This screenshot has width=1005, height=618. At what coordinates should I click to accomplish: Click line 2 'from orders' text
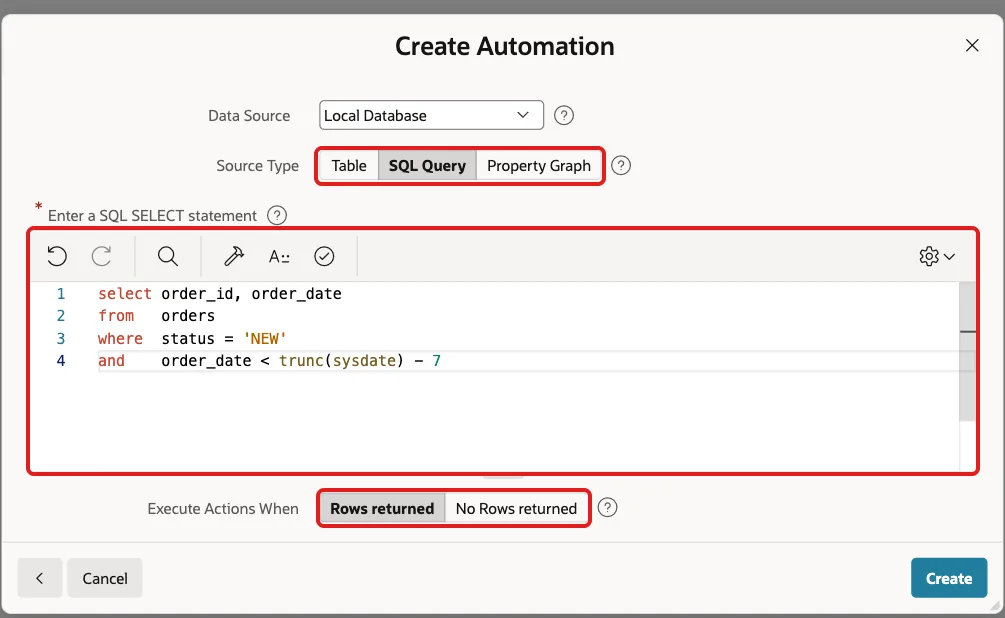click(156, 316)
